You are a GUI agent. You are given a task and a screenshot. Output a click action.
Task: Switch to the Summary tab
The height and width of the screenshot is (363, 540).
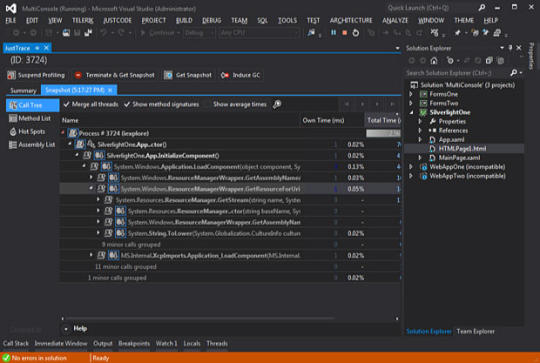[23, 90]
